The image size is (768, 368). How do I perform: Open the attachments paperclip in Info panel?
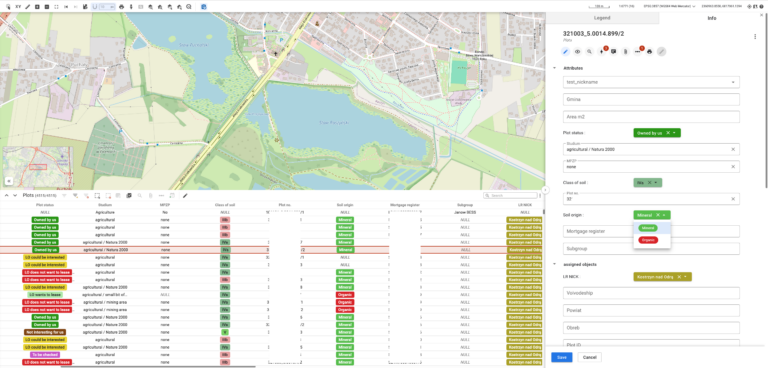pos(625,51)
